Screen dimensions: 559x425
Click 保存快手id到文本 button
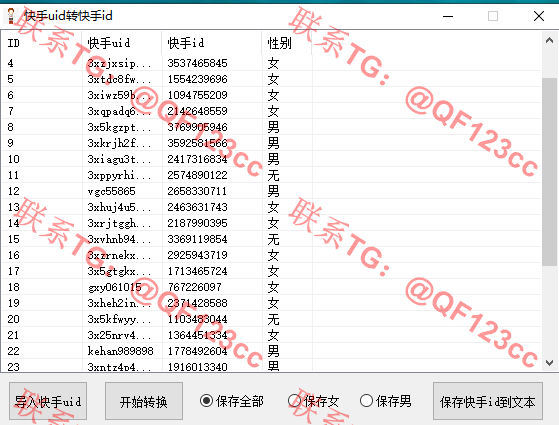487,401
